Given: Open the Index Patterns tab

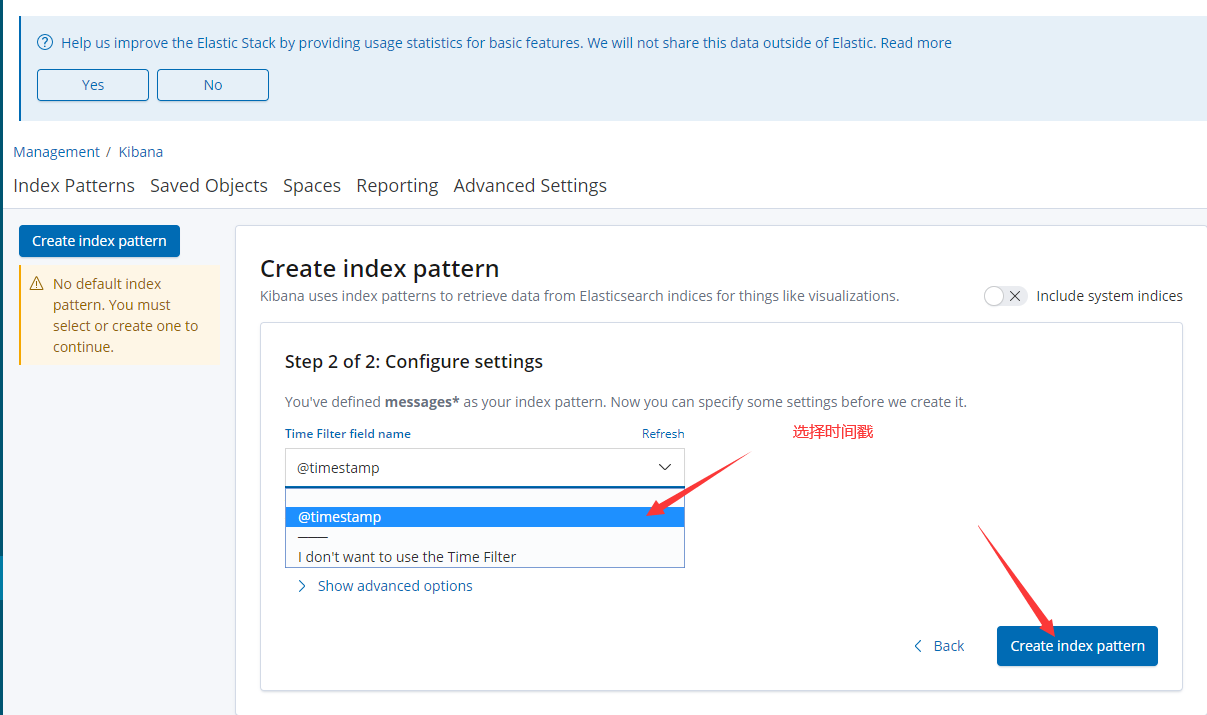Looking at the screenshot, I should click(x=74, y=185).
